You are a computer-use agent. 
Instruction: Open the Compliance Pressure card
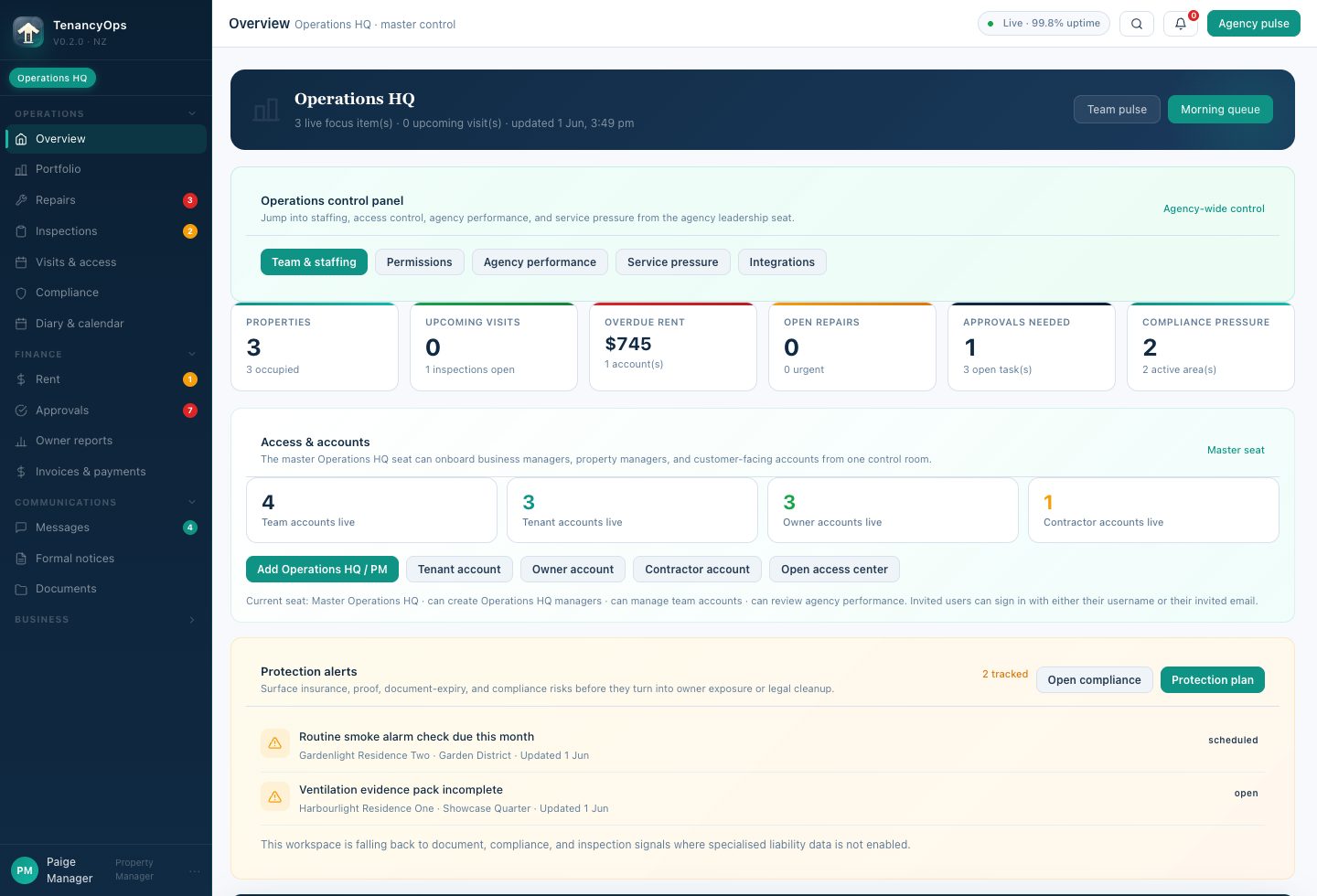click(1211, 347)
